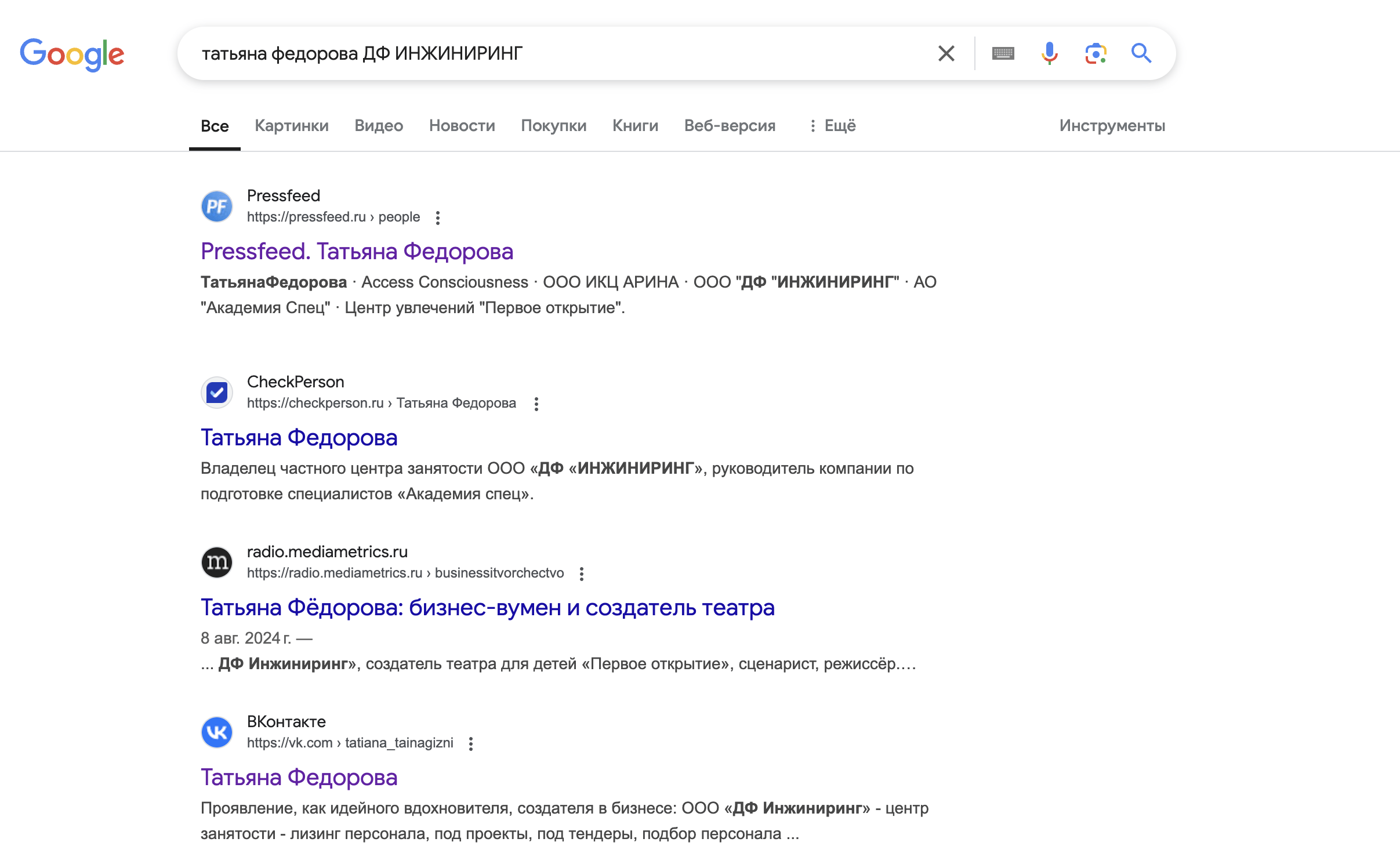Expand the Ещё more filters menu

tap(833, 126)
